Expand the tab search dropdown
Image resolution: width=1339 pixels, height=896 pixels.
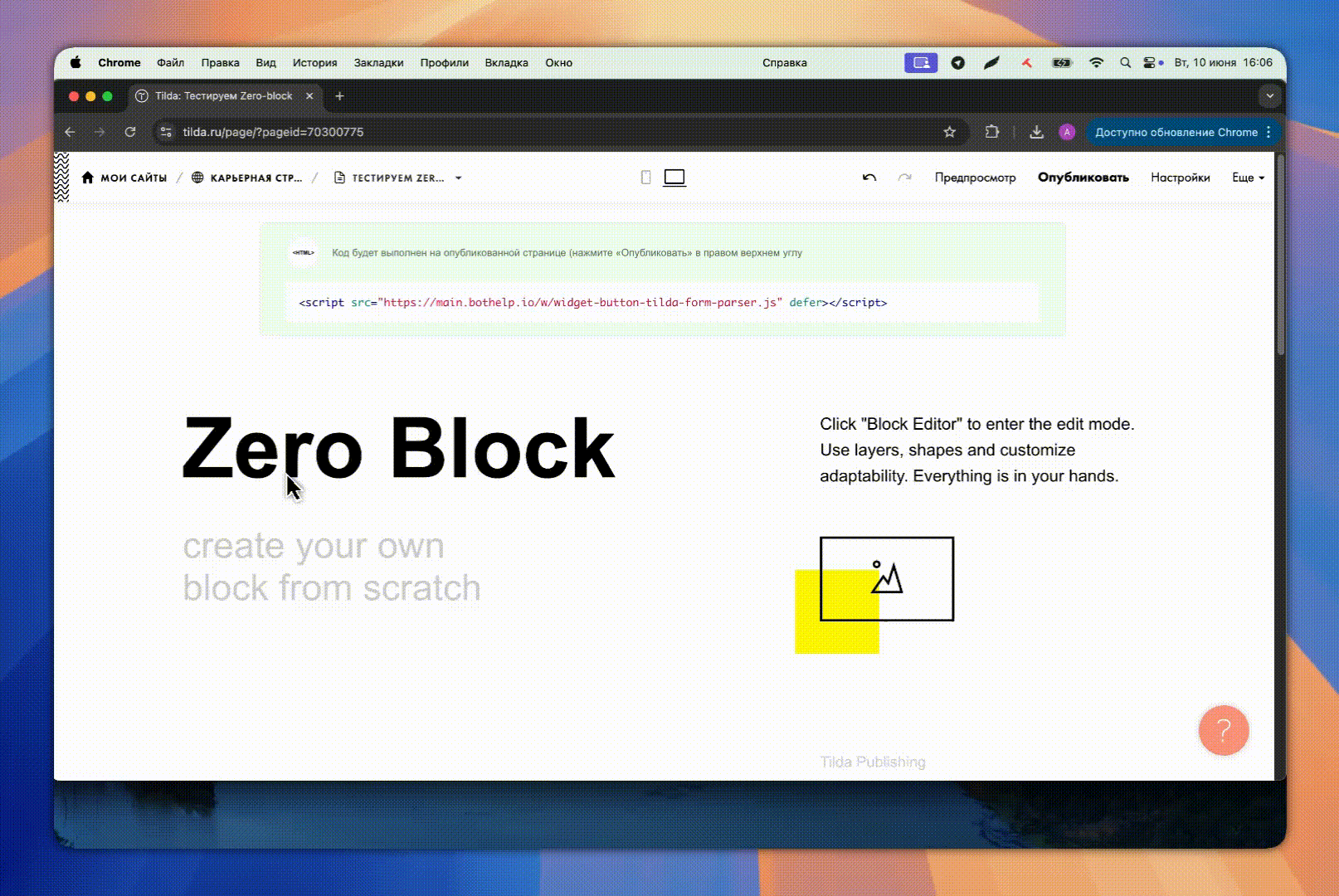point(1269,96)
